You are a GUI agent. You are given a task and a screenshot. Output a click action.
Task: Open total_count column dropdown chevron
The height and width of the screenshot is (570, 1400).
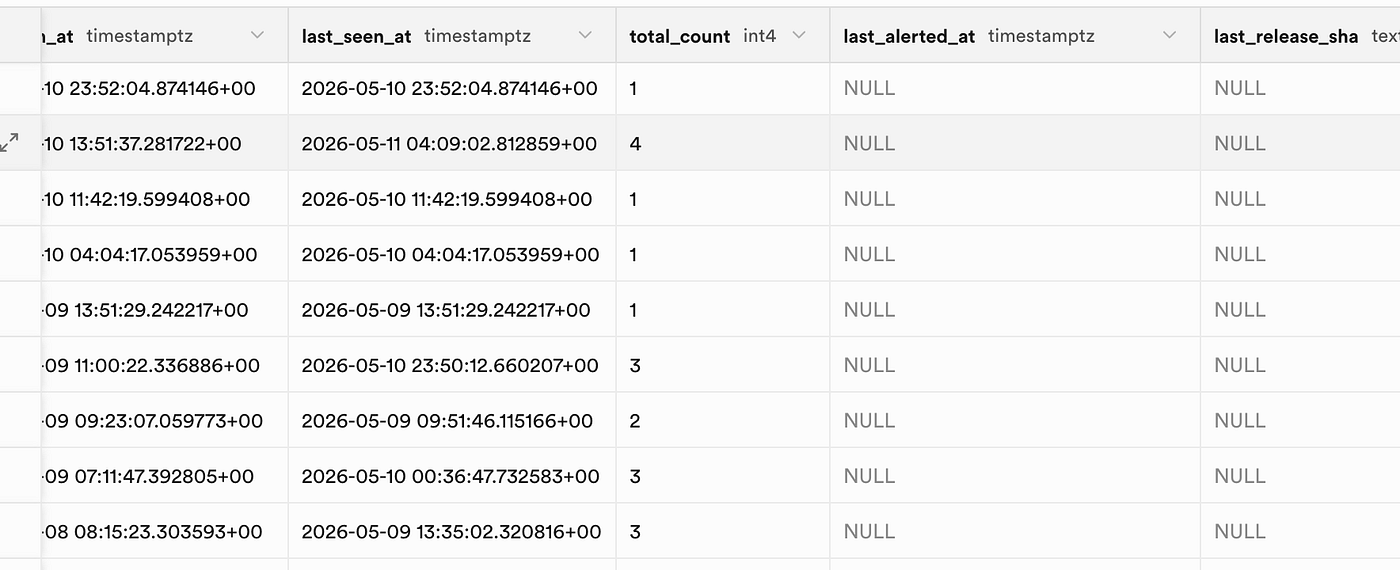coord(798,36)
